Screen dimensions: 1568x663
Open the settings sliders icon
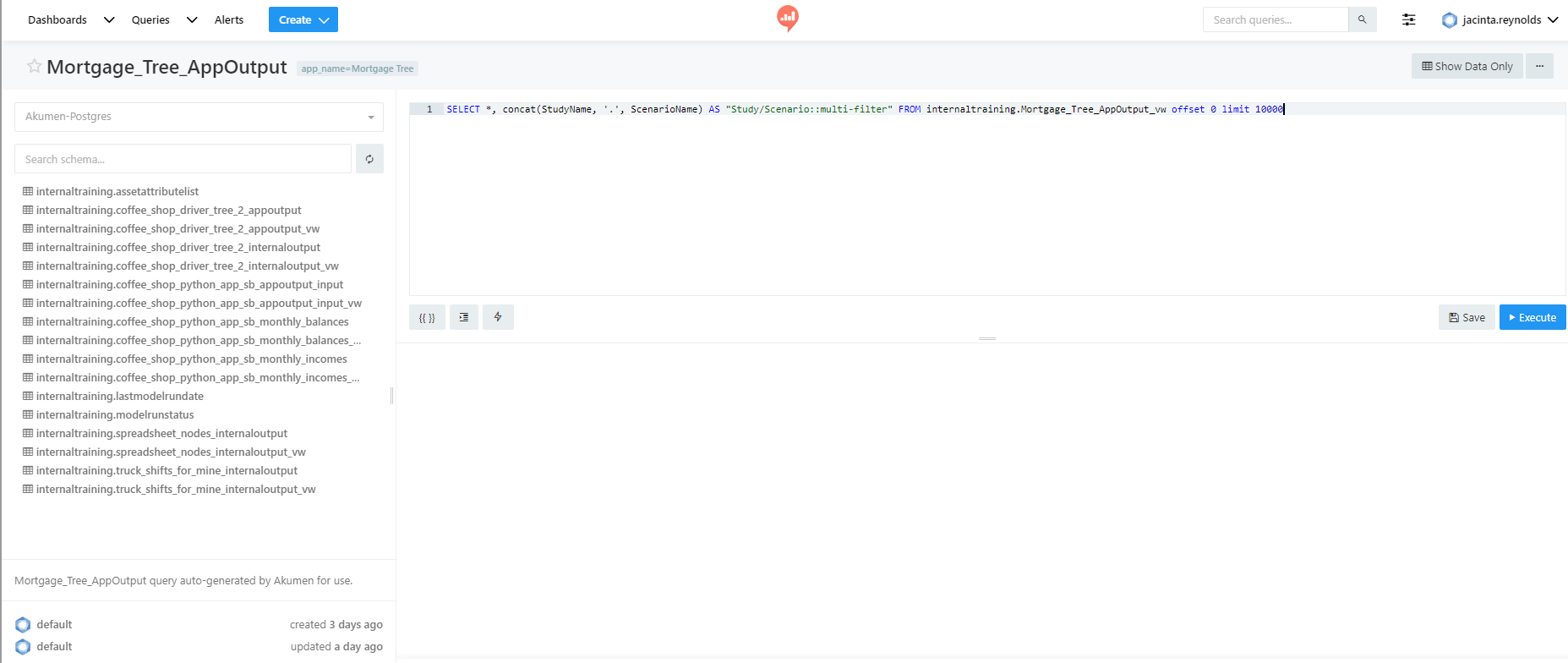coord(1408,19)
